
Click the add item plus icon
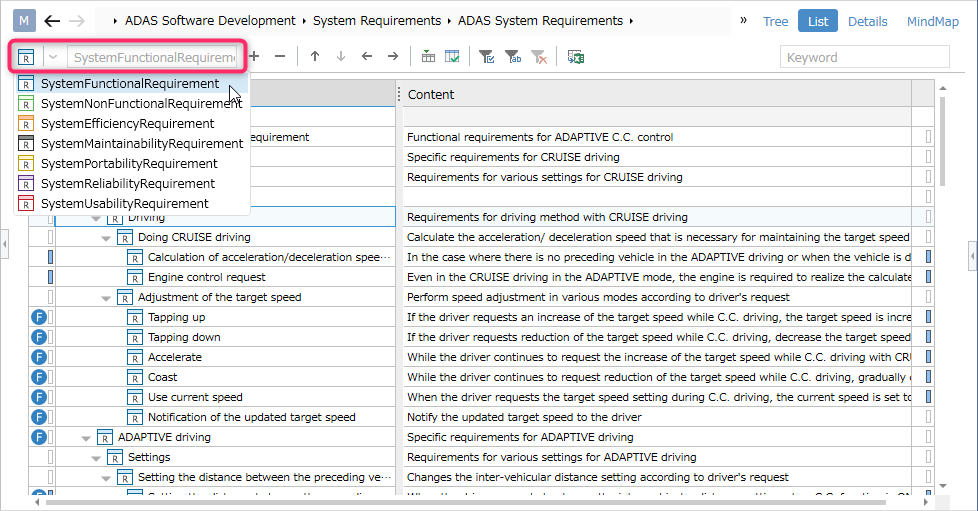point(254,57)
